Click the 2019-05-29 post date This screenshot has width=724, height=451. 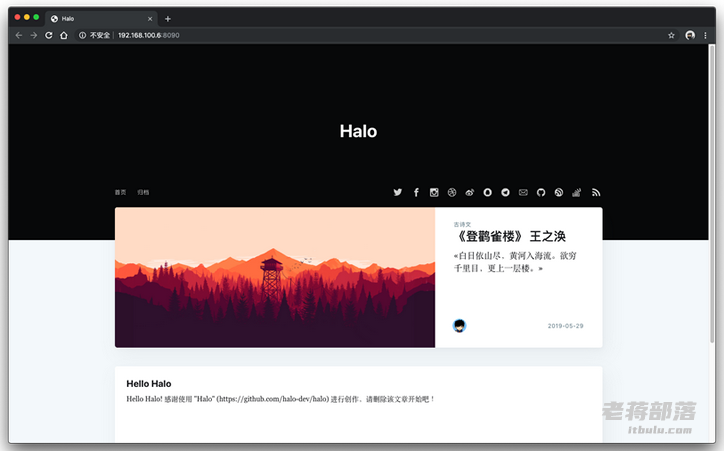566,326
